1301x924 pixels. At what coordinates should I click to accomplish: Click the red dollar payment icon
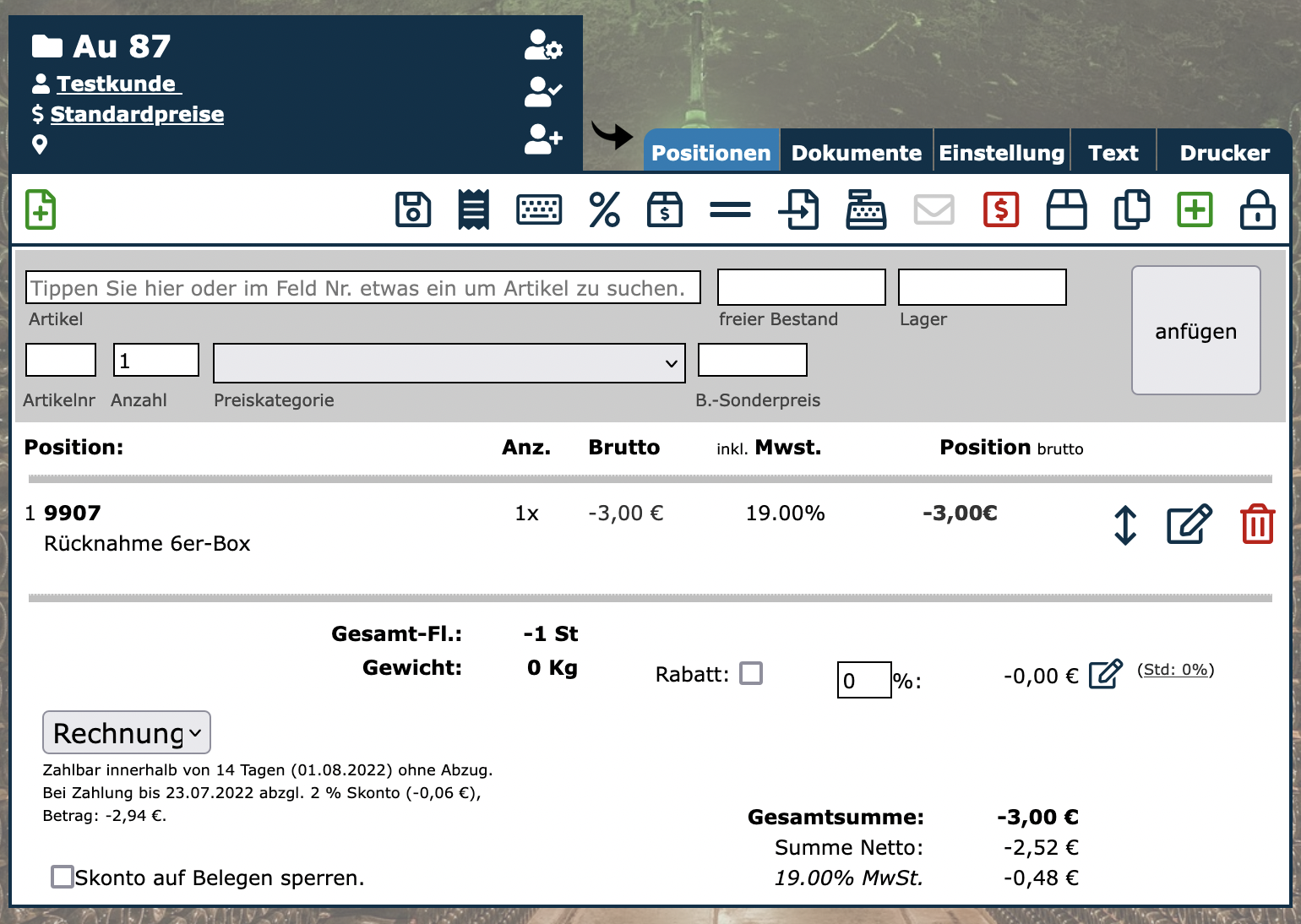(x=1001, y=209)
